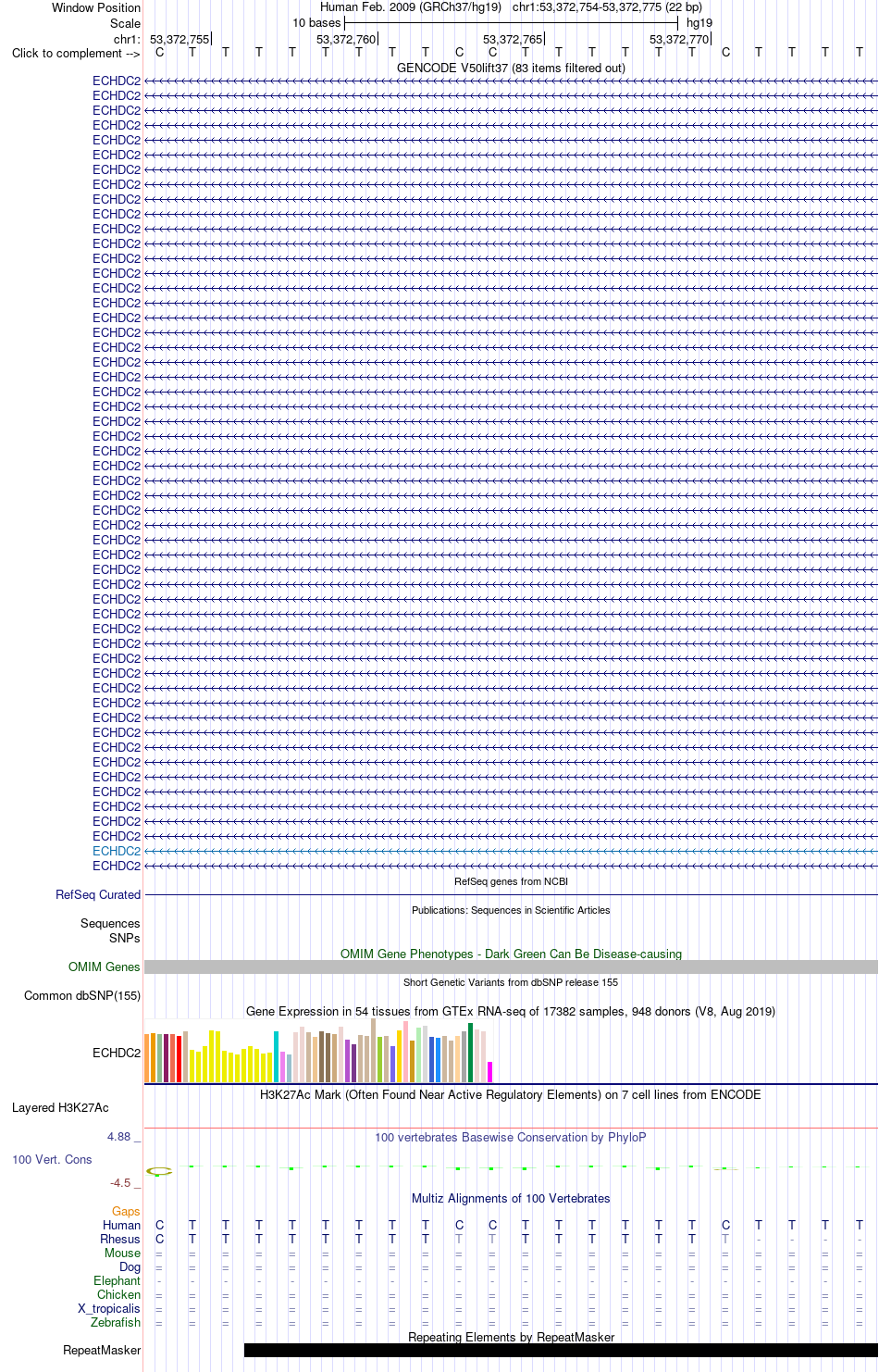
Task: Click the Layered H3K27Ac track label
Action: 60,1107
